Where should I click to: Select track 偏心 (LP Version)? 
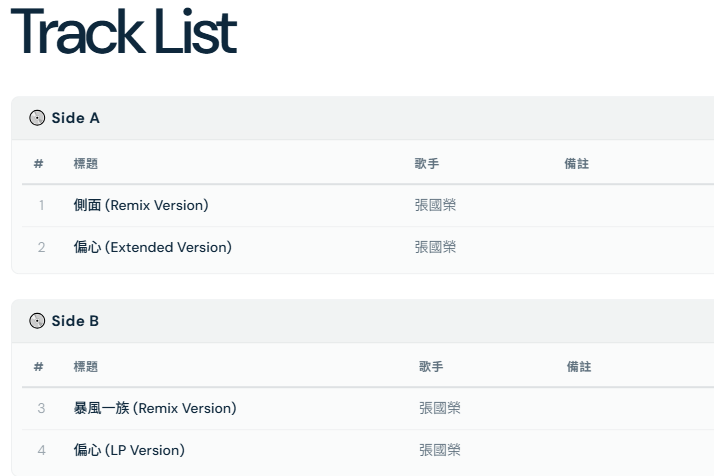tap(129, 450)
